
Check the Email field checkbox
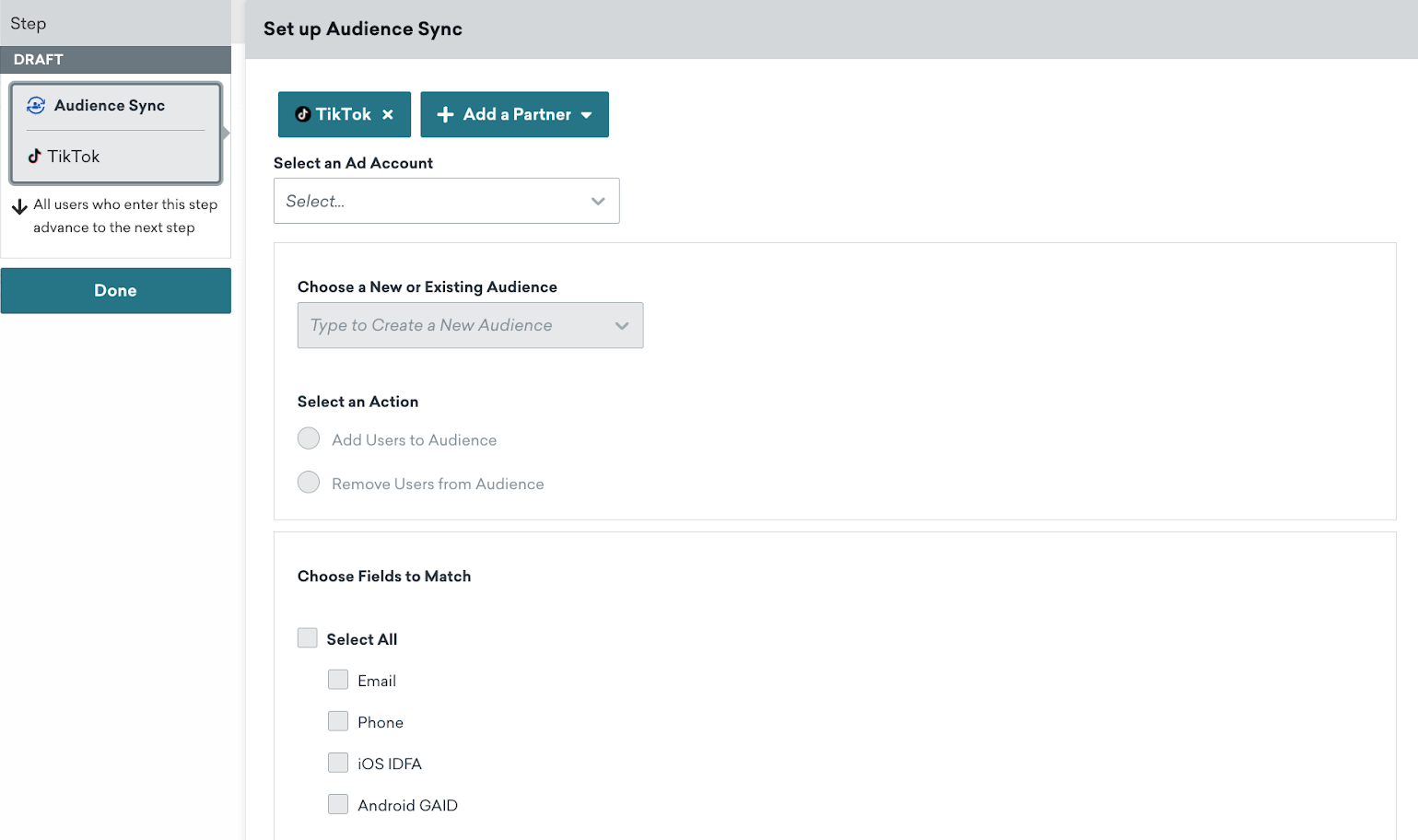[338, 680]
